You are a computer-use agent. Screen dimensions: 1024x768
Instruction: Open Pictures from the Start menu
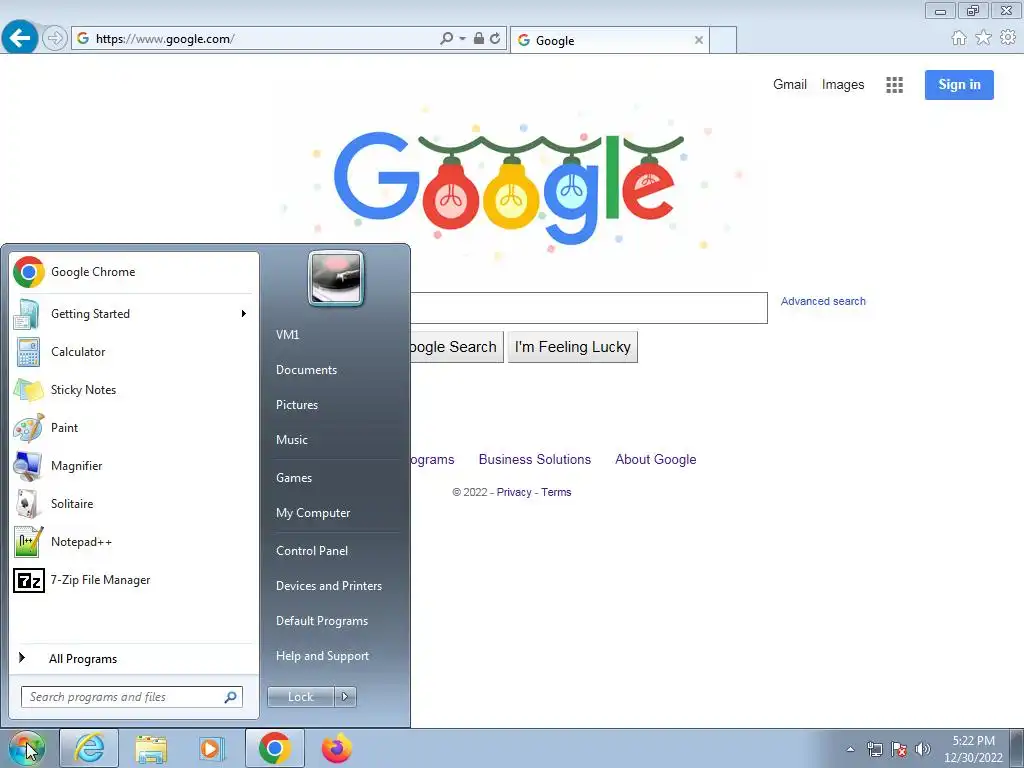pos(297,405)
